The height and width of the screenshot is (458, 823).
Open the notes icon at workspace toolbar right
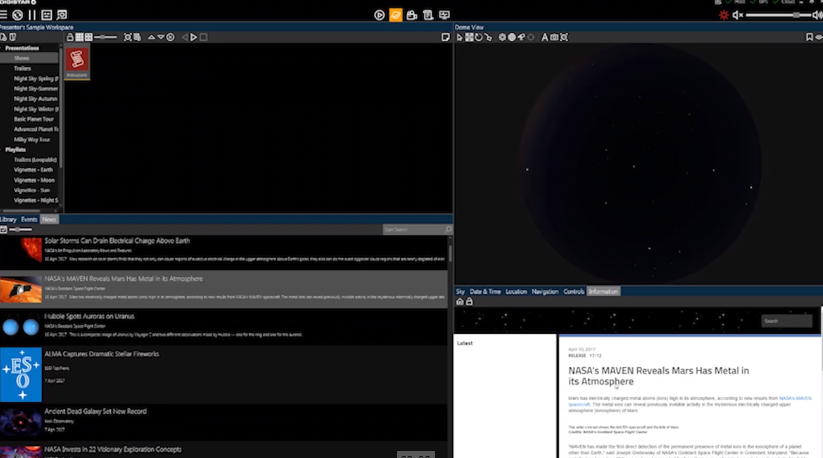pos(446,37)
